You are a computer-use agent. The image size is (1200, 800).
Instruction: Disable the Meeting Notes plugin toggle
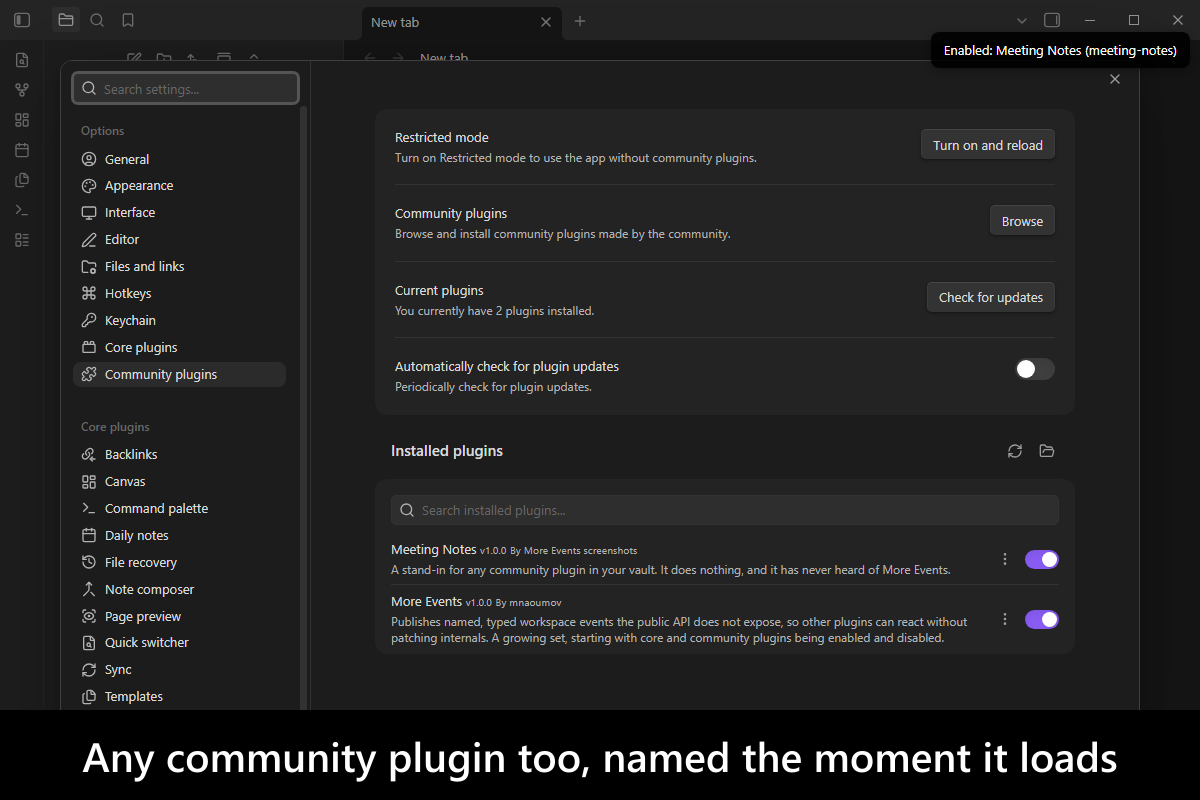pos(1042,560)
